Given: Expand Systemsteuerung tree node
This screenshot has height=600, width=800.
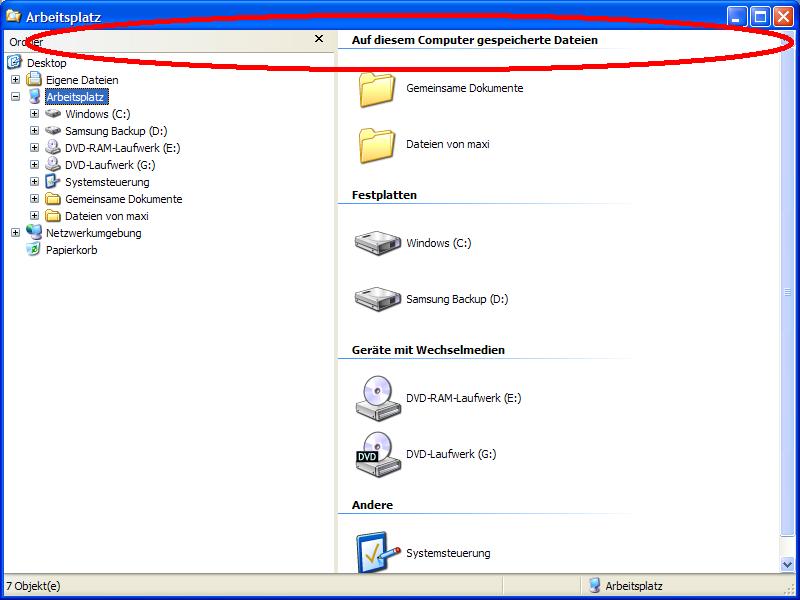Looking at the screenshot, I should tap(34, 182).
